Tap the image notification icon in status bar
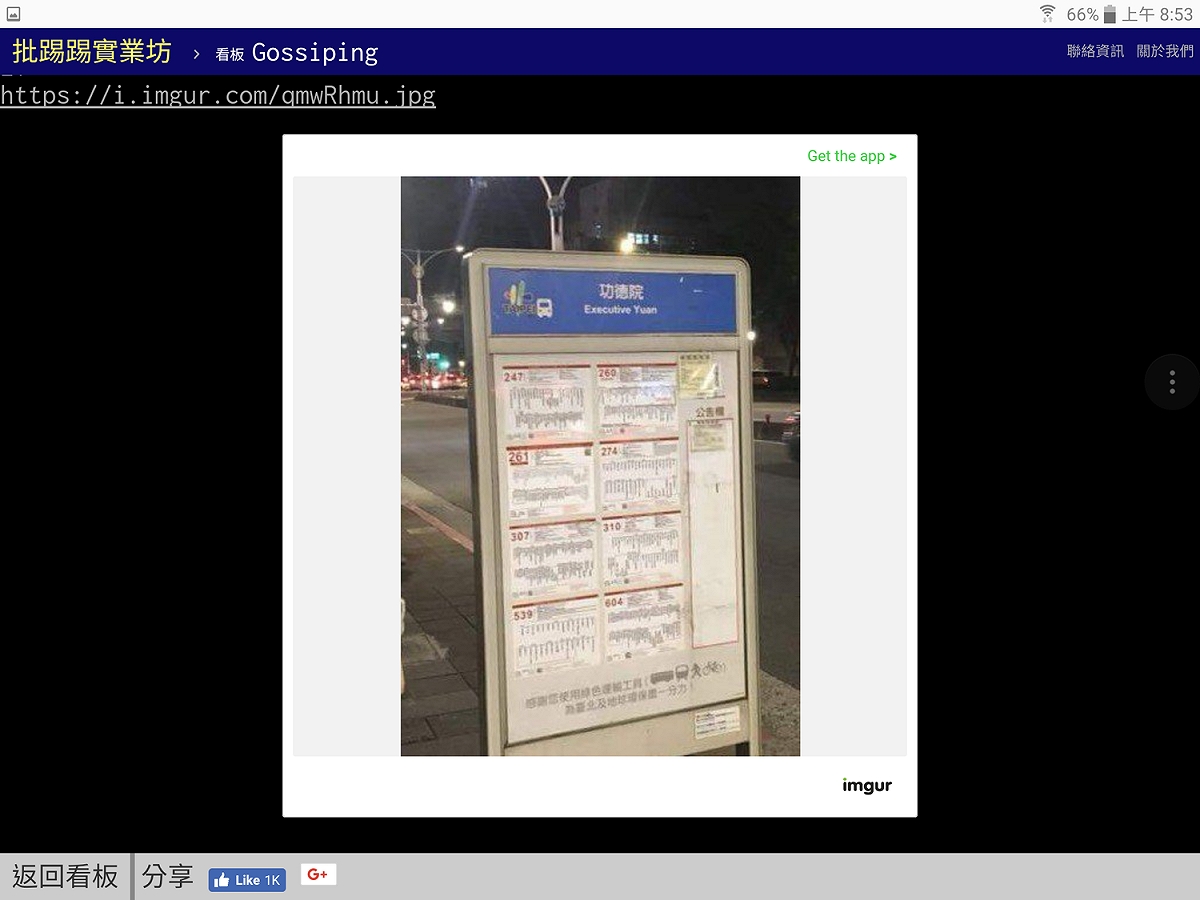The image size is (1200, 900). pyautogui.click(x=13, y=14)
